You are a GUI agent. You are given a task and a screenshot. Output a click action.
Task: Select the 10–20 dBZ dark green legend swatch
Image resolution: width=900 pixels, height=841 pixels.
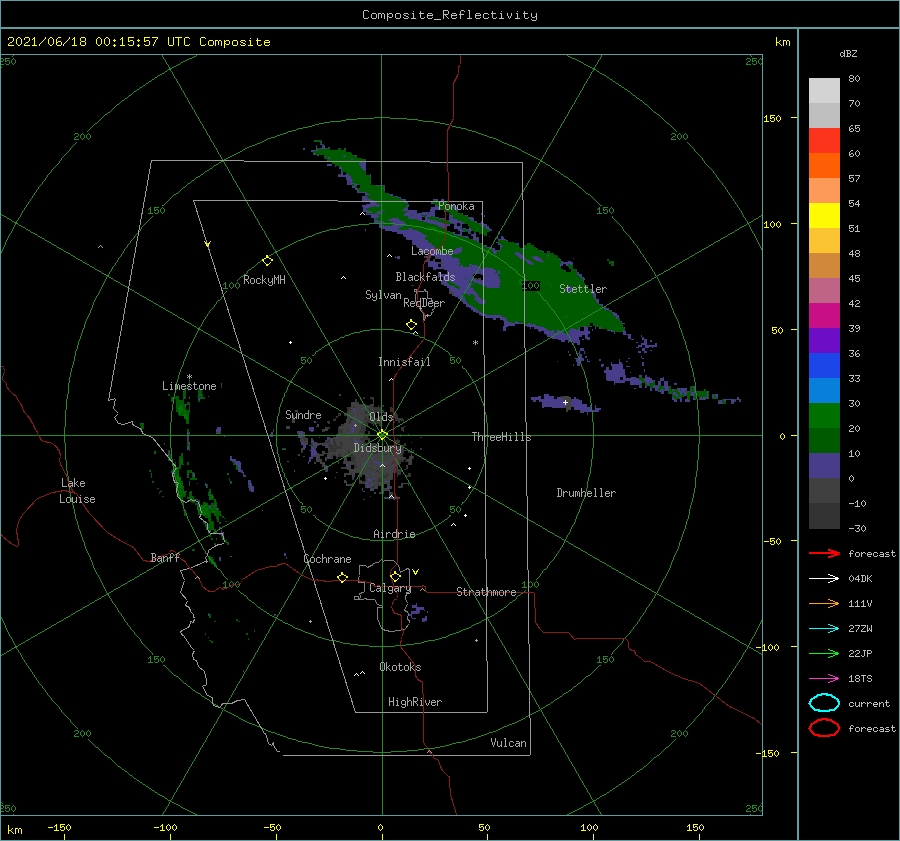(x=824, y=440)
